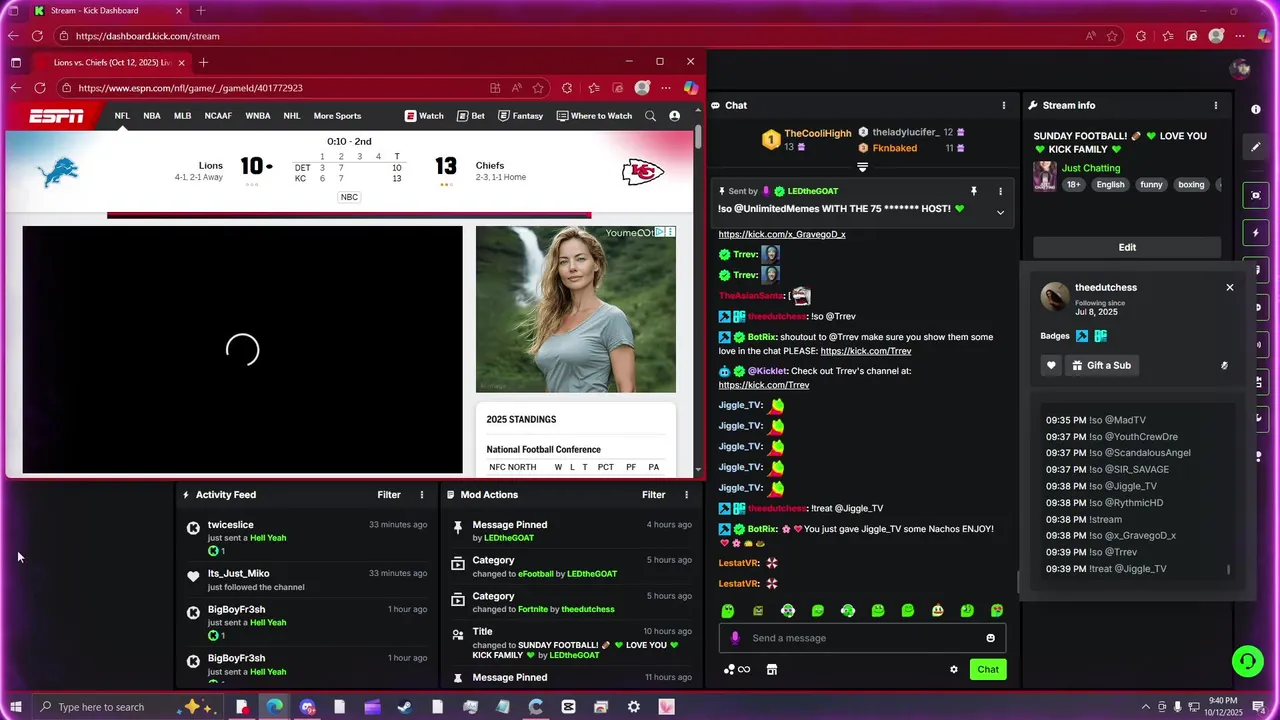1280x720 pixels.
Task: Click the Send a message input field
Action: click(x=862, y=638)
